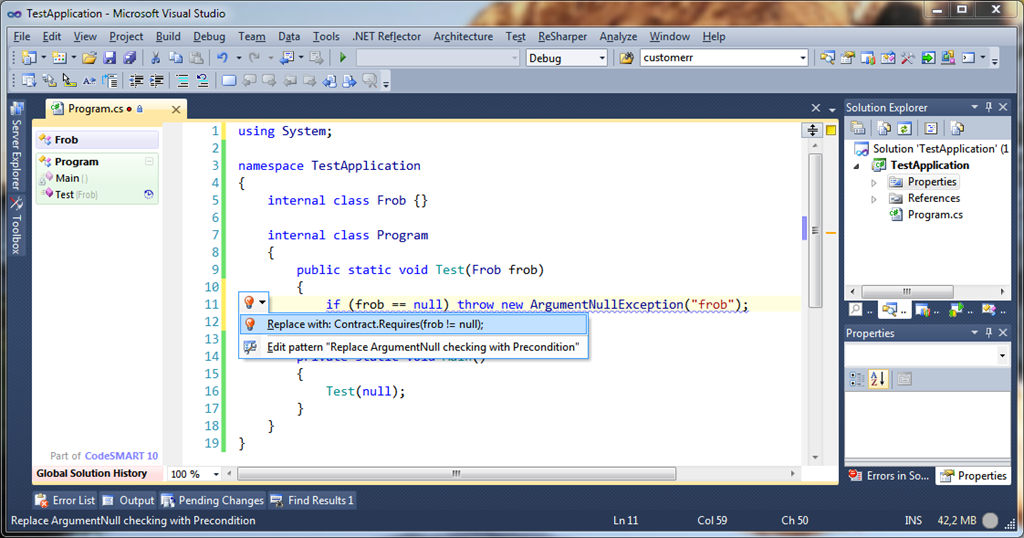The height and width of the screenshot is (538, 1024).
Task: Open the Server Explorer side tab
Action: pos(16,145)
